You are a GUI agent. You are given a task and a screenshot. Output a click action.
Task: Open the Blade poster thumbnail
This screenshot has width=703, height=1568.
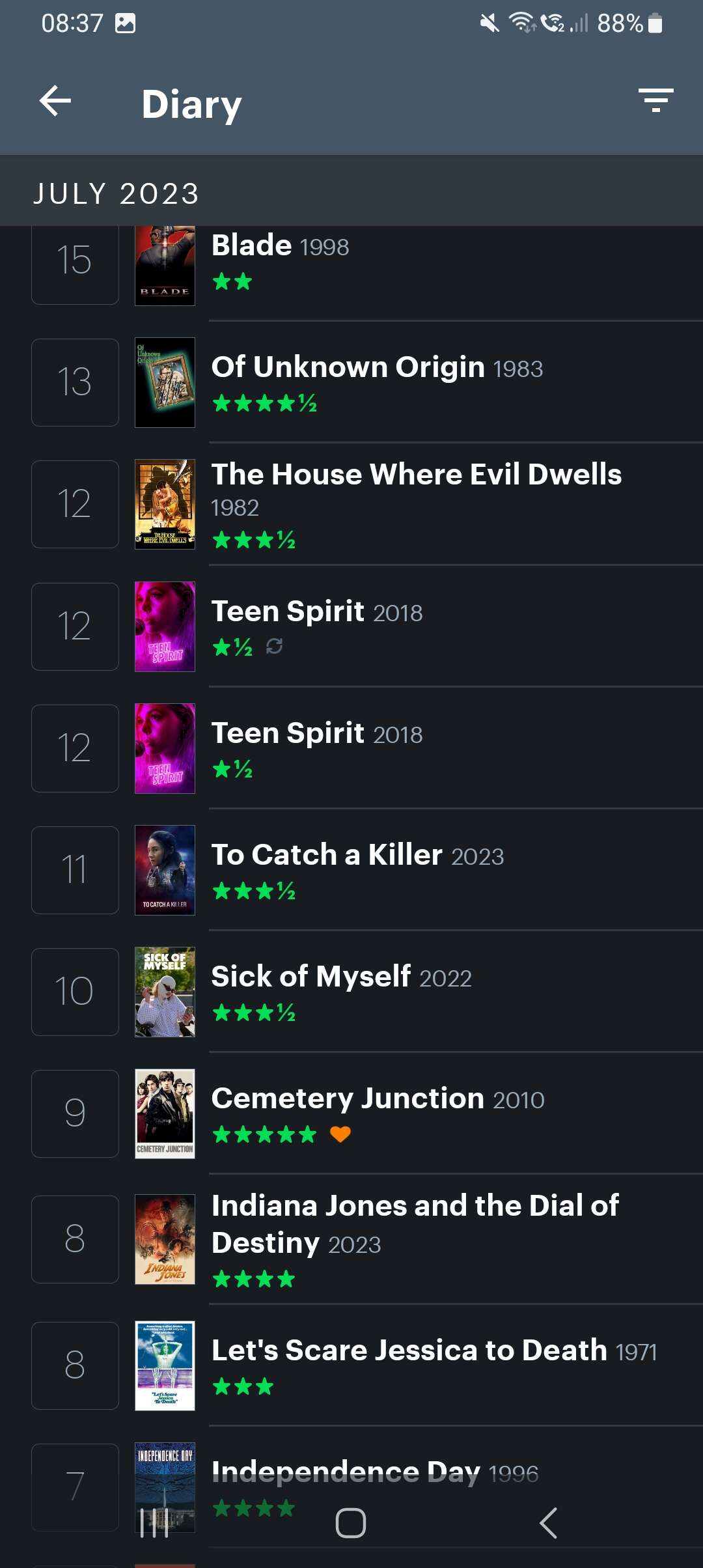tap(165, 266)
